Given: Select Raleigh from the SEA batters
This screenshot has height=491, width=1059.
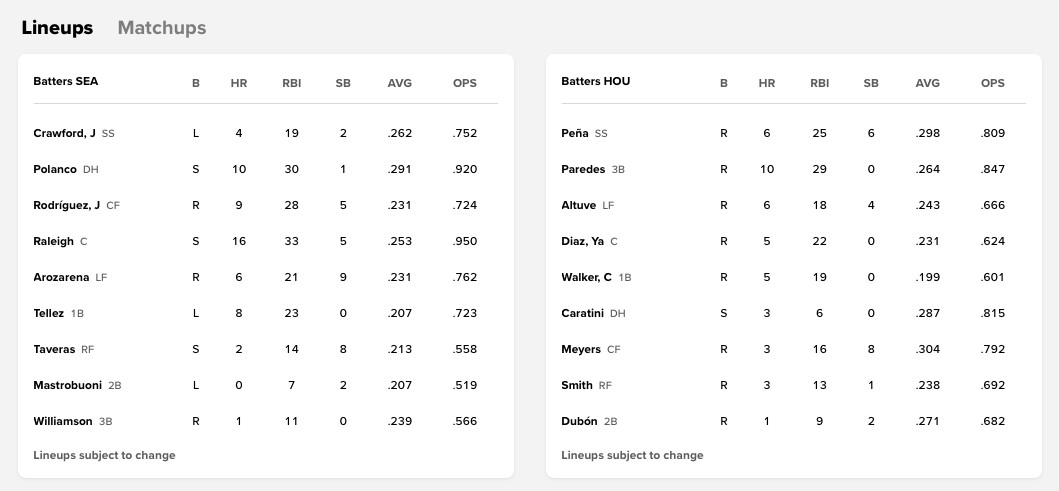Looking at the screenshot, I should point(54,241).
